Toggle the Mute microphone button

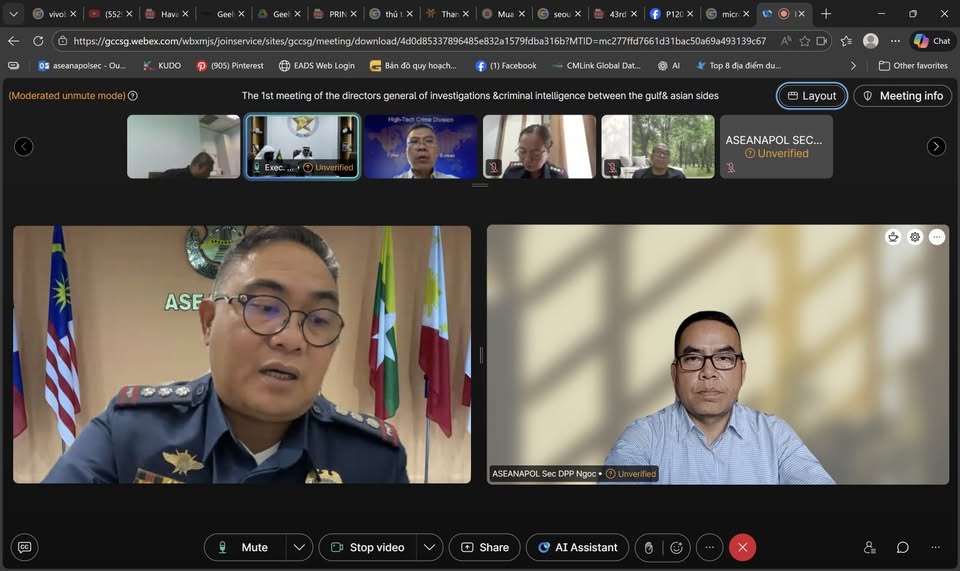click(245, 547)
